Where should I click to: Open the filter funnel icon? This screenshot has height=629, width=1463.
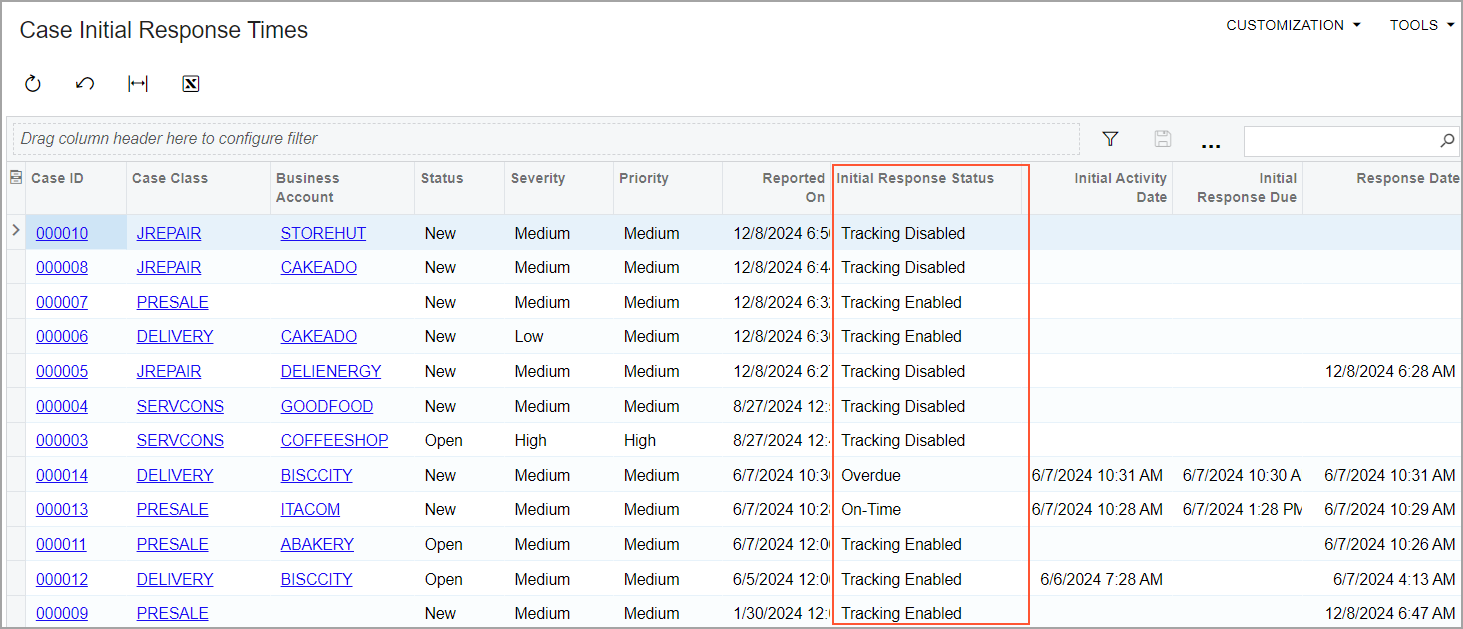[x=1110, y=140]
